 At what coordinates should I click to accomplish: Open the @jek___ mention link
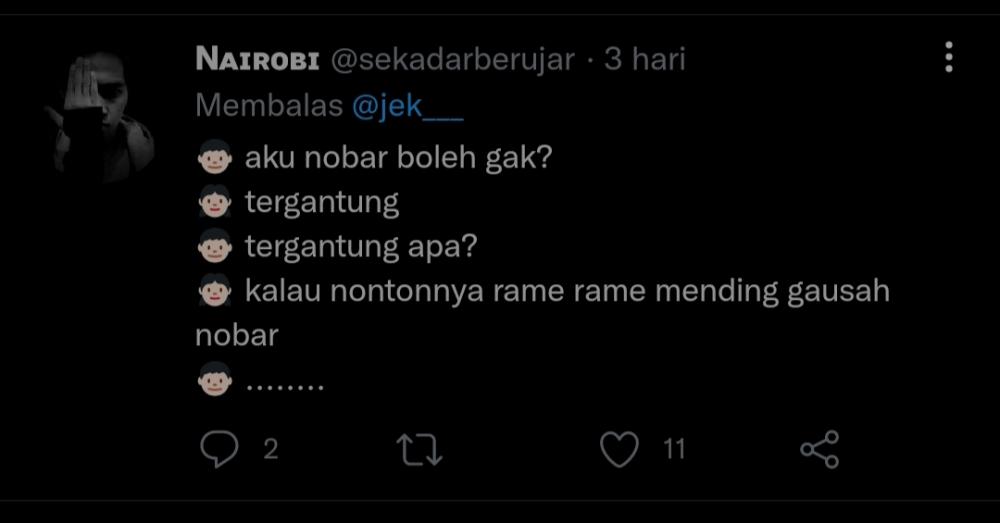(408, 106)
